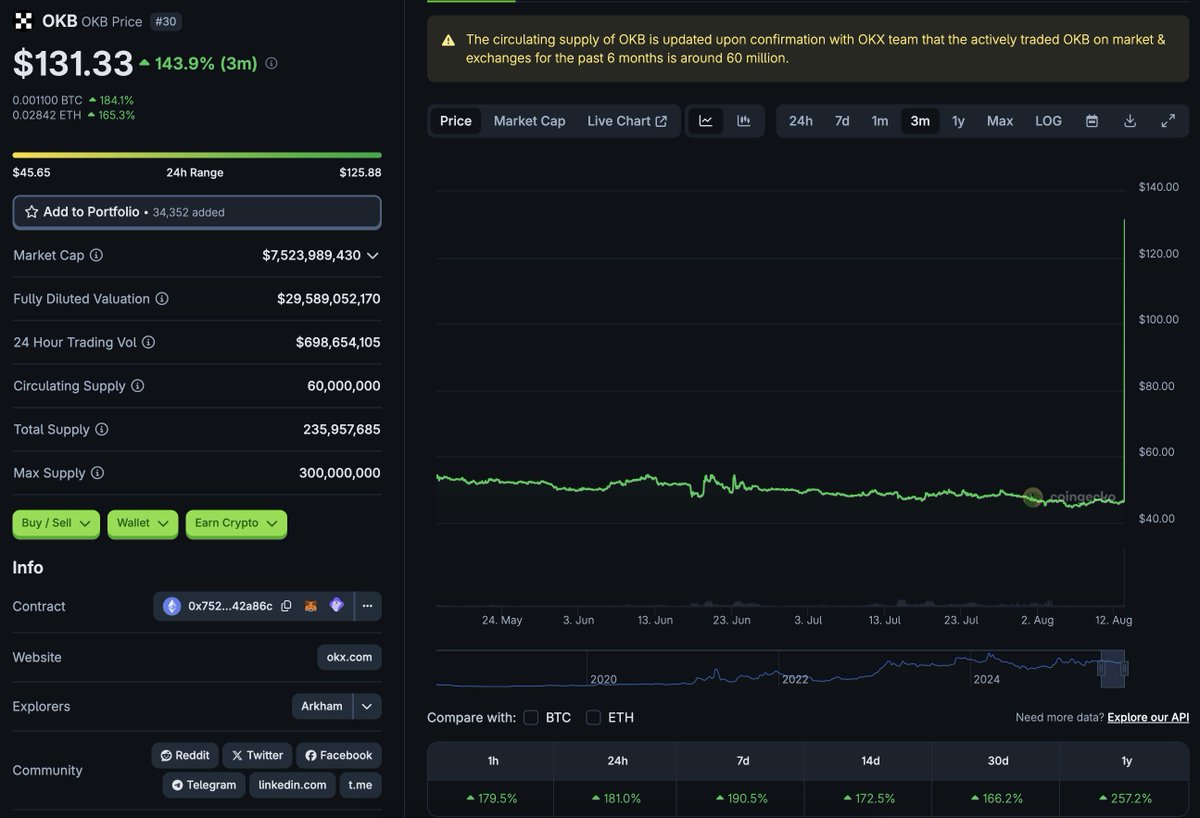
Task: Set the chart range to 1m
Action: (880, 121)
